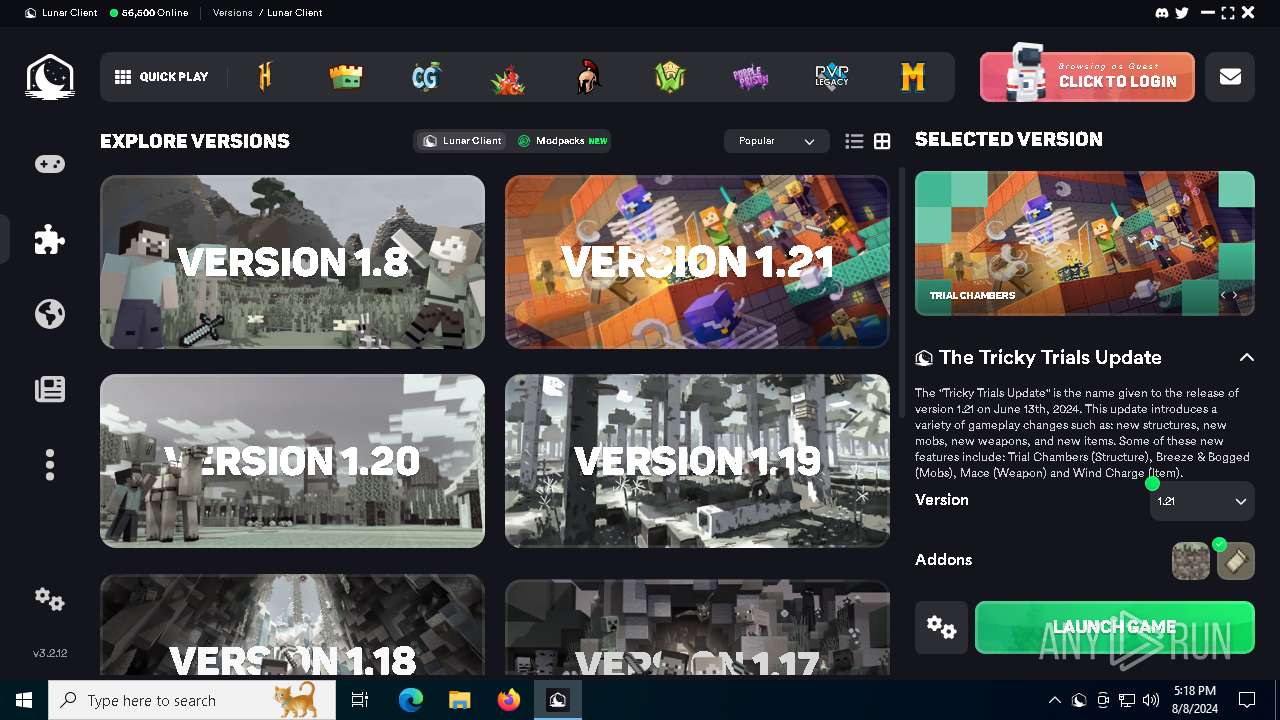Viewport: 1280px width, 720px height.
Task: Select the yellow M server icon
Action: [913, 77]
